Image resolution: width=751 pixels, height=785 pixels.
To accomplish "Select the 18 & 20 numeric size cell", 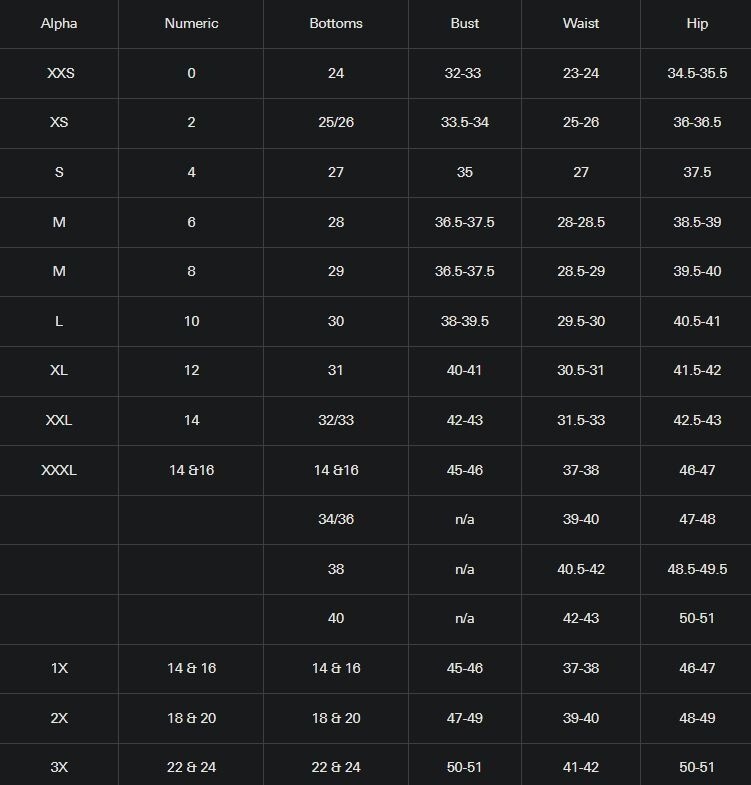I will point(191,718).
